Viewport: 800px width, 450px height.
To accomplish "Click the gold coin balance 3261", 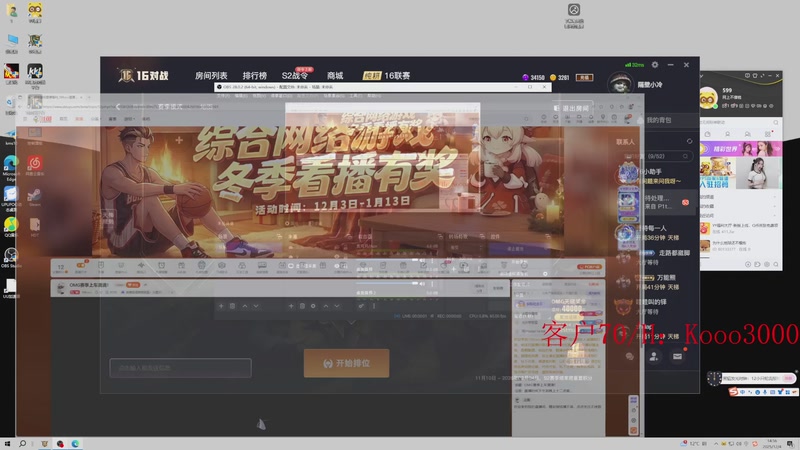I will coord(560,78).
